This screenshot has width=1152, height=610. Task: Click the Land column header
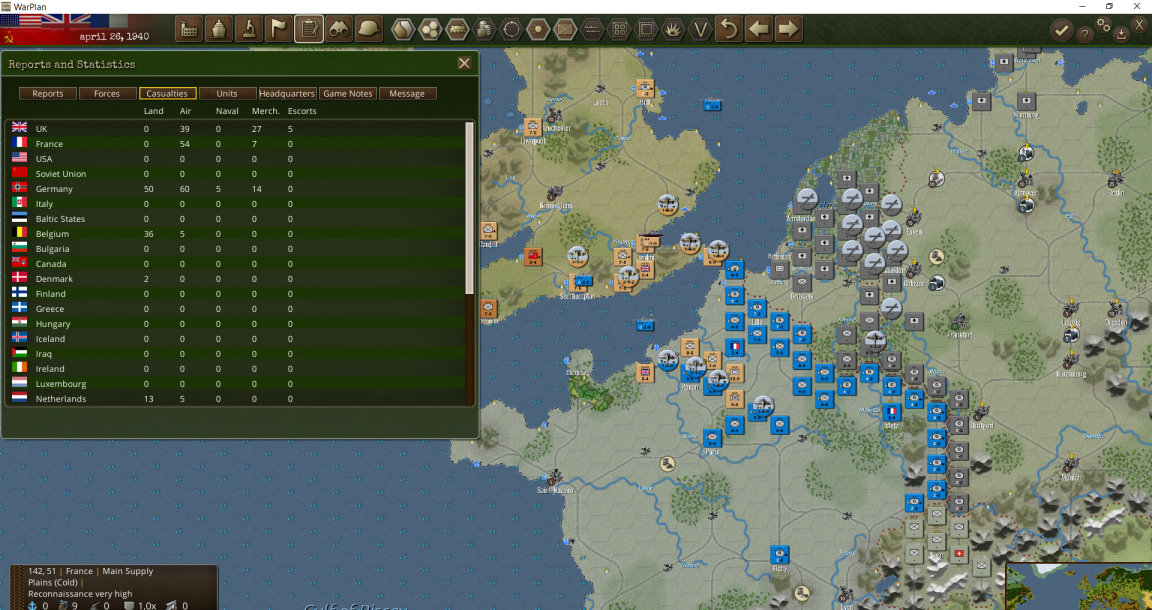(x=154, y=111)
